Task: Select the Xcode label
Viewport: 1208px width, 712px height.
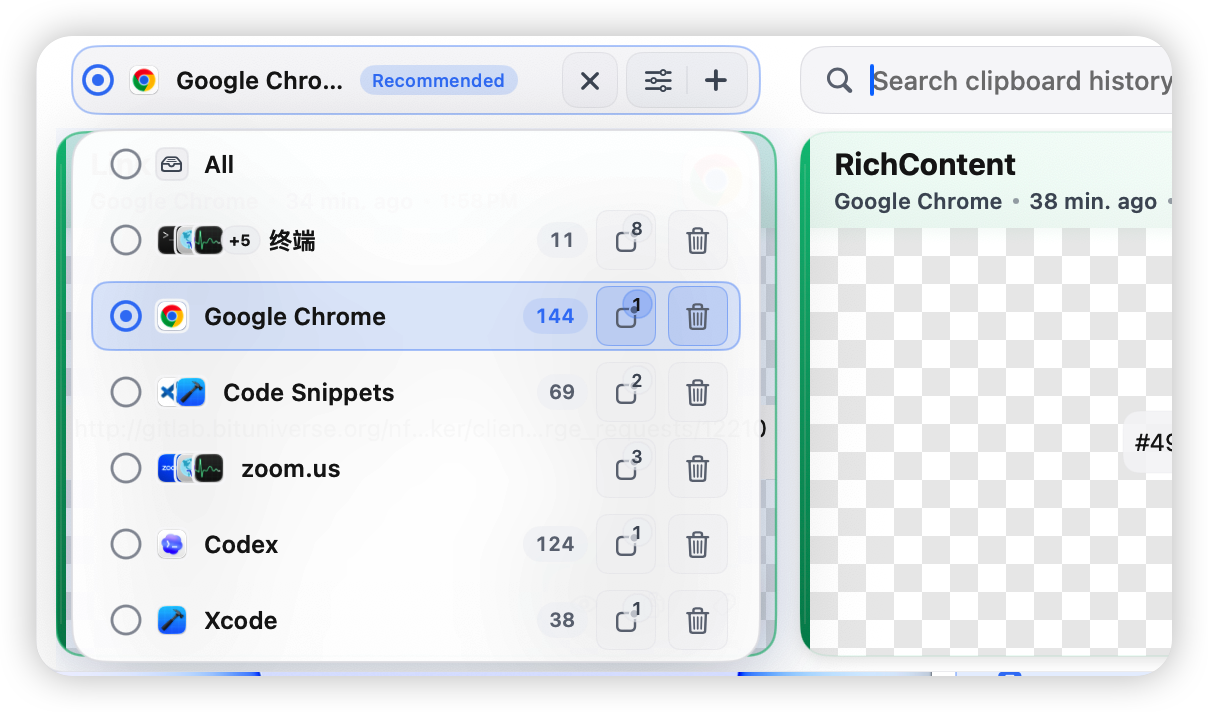Action: click(x=241, y=620)
